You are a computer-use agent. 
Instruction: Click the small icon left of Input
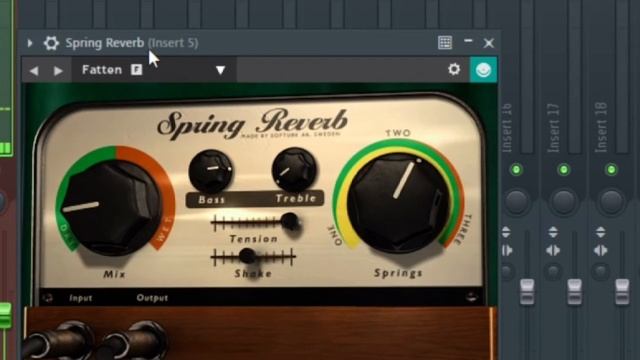pyautogui.click(x=48, y=298)
